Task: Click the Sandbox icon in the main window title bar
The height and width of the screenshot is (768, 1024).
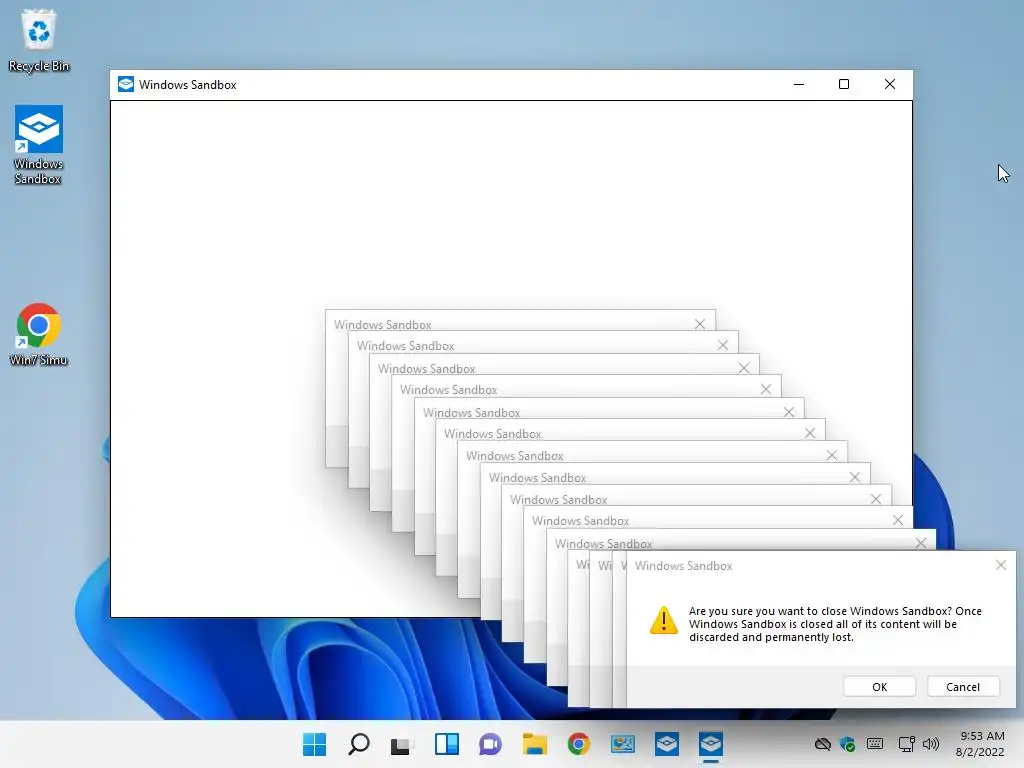Action: pos(126,84)
